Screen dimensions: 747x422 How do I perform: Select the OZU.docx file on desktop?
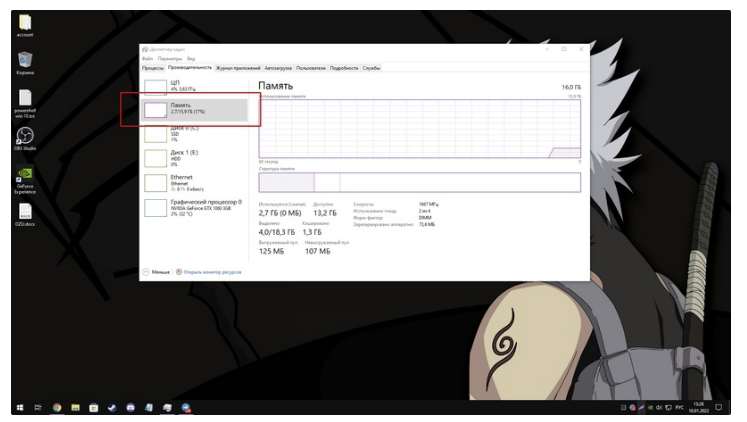pyautogui.click(x=25, y=215)
